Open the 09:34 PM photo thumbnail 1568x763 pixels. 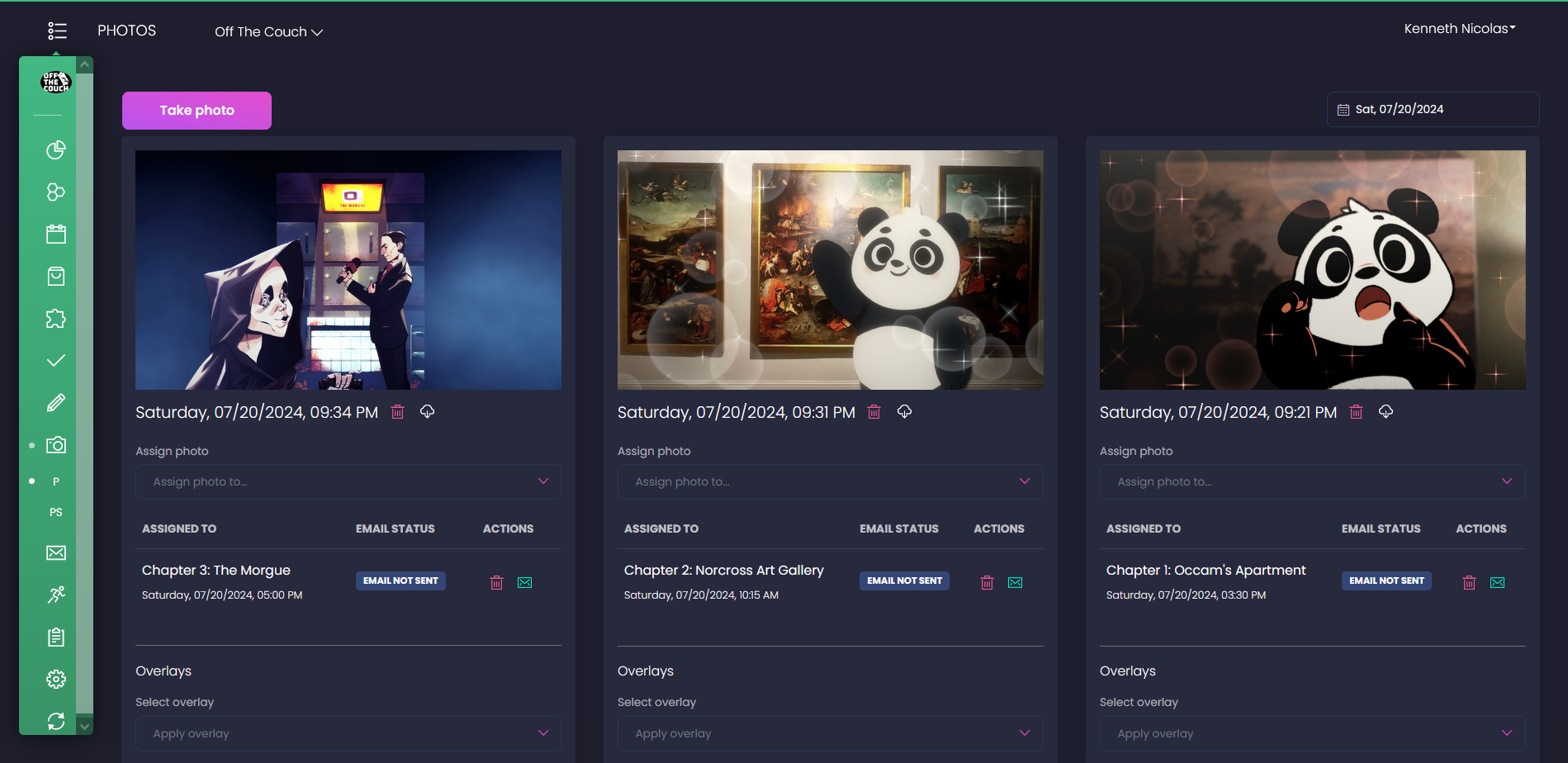[348, 270]
